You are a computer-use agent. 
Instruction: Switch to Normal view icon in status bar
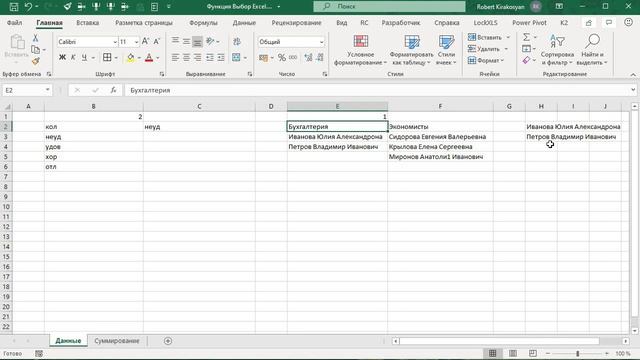tap(493, 353)
